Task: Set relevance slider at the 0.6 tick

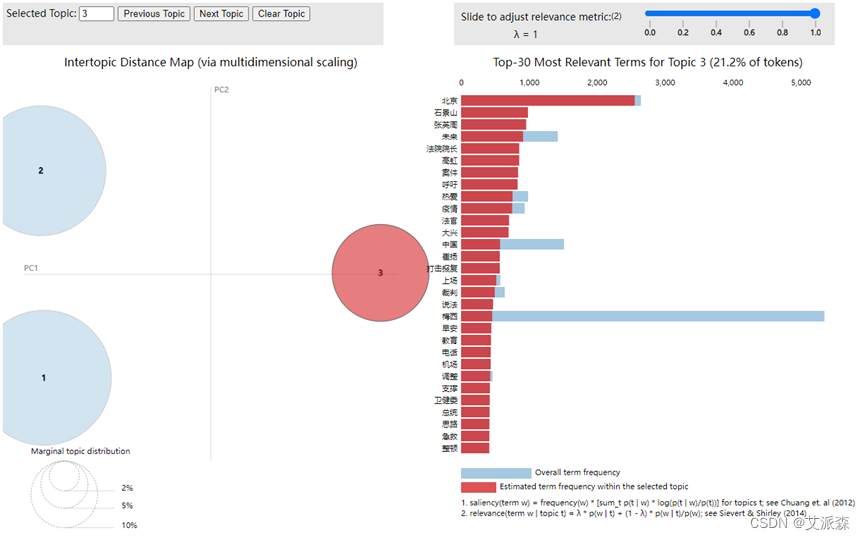Action: tap(749, 13)
